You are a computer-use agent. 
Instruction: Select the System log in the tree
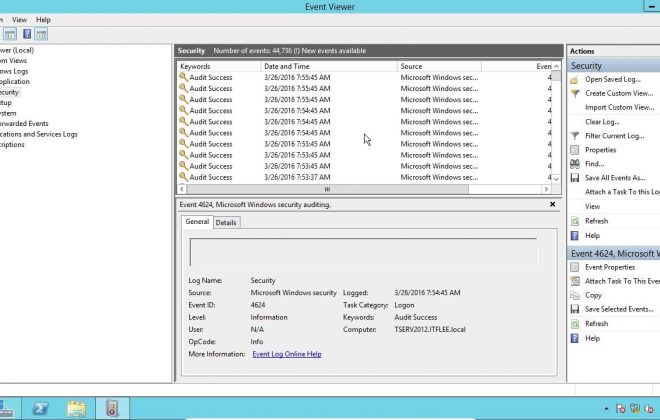click(x=8, y=113)
